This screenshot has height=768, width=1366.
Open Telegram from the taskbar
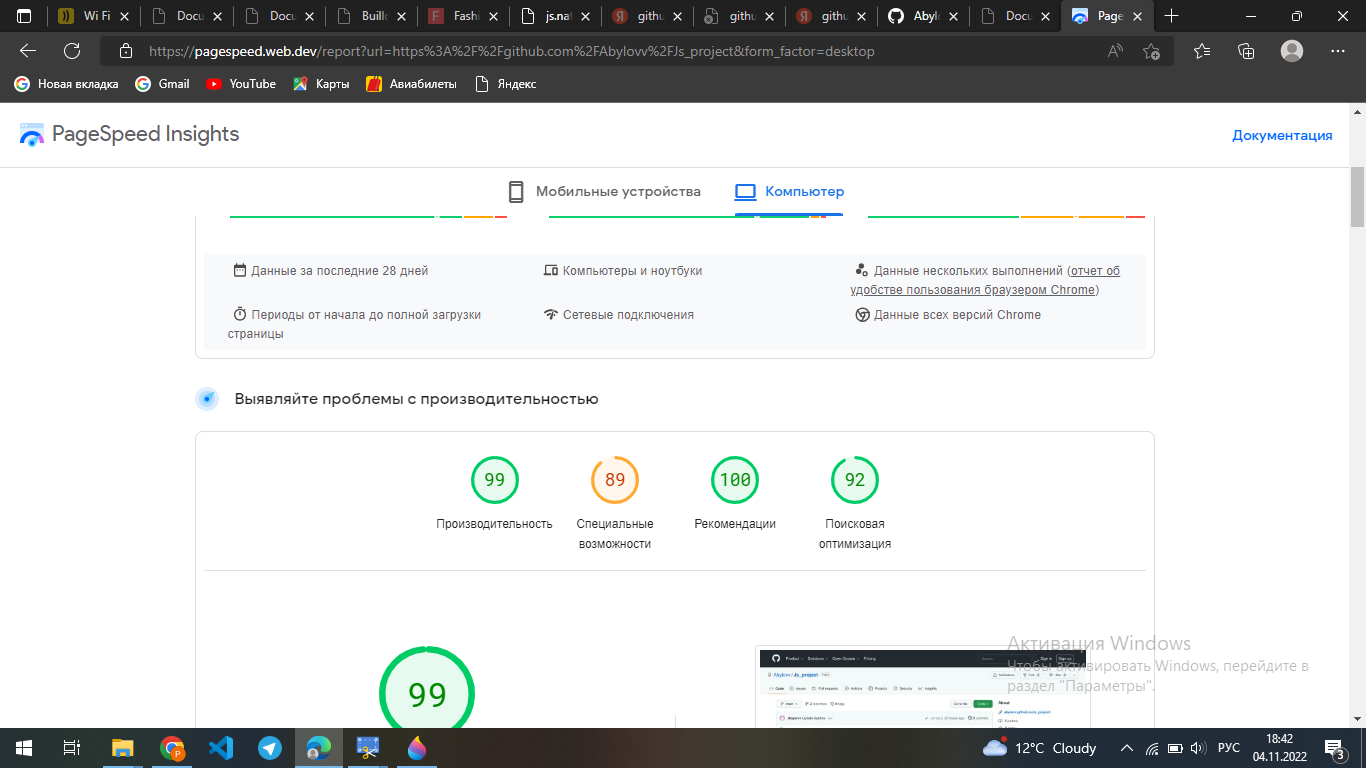pos(268,747)
